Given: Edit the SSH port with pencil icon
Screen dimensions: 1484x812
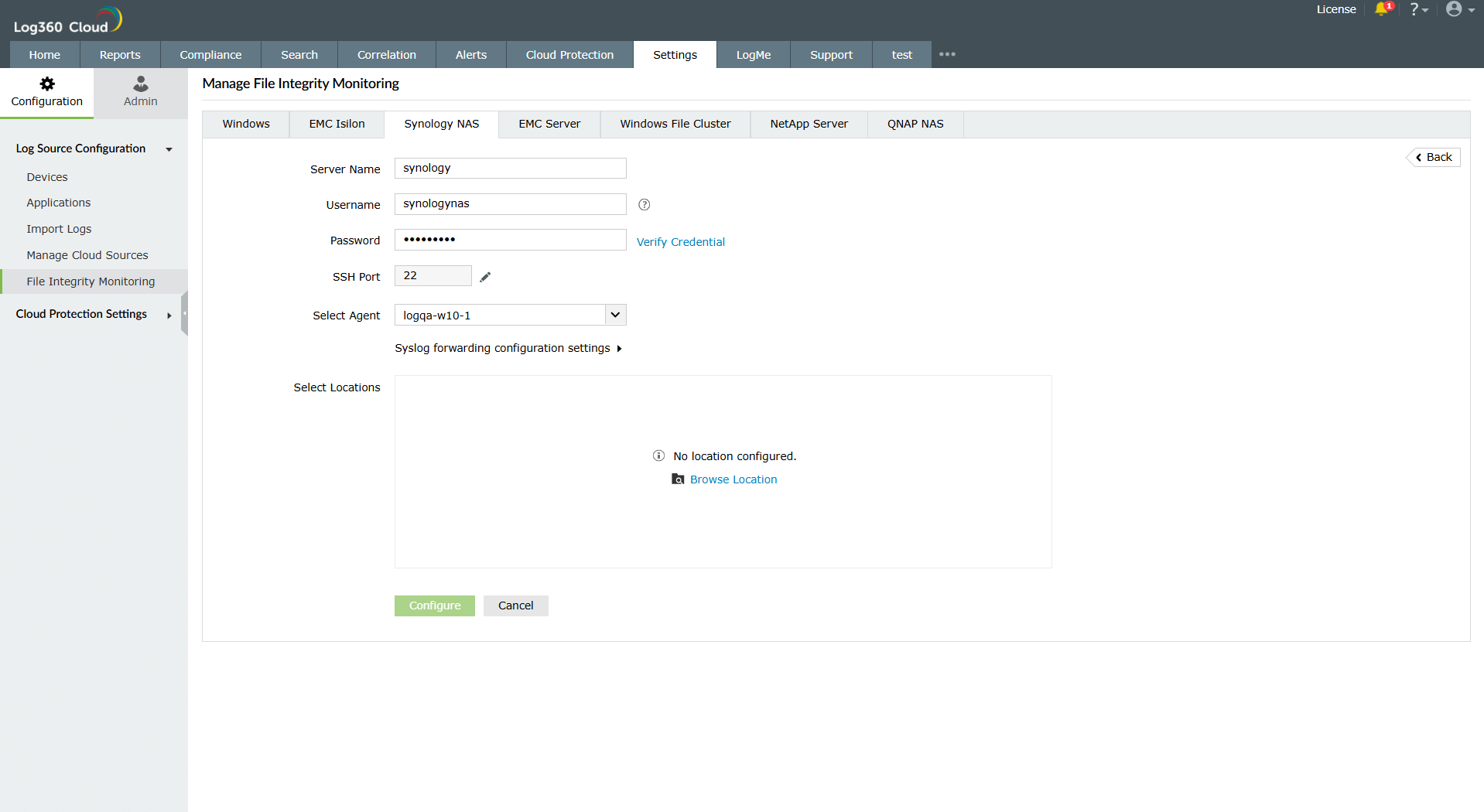Looking at the screenshot, I should pyautogui.click(x=485, y=277).
